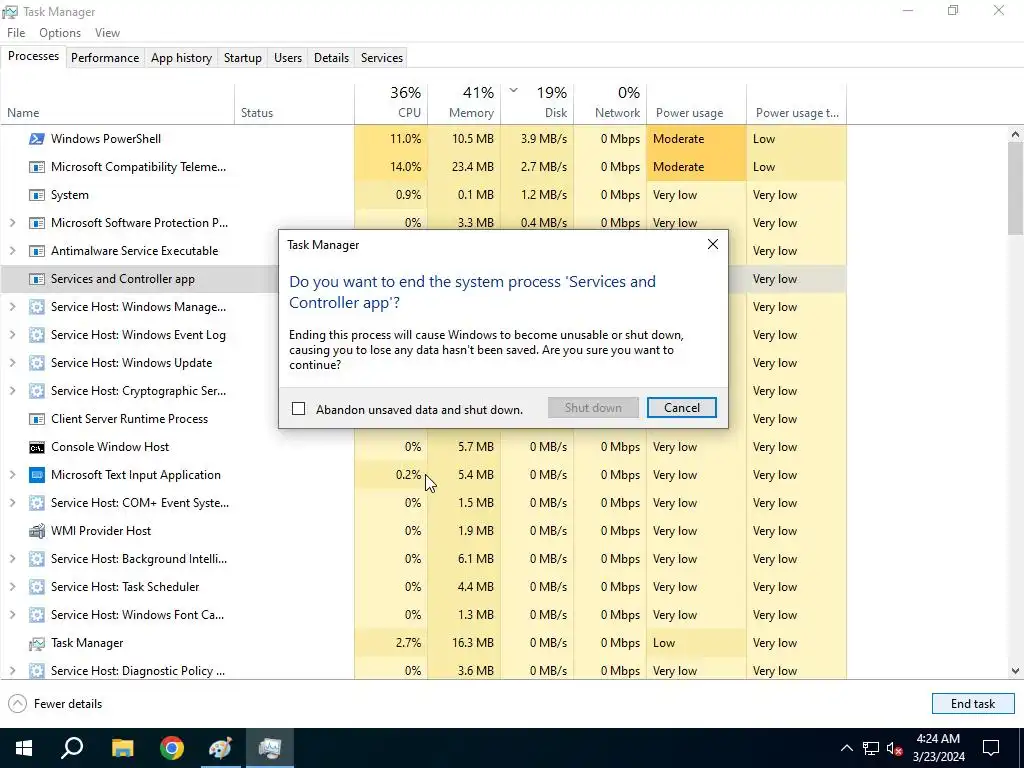Click the Console Window Host icon

pyautogui.click(x=37, y=447)
